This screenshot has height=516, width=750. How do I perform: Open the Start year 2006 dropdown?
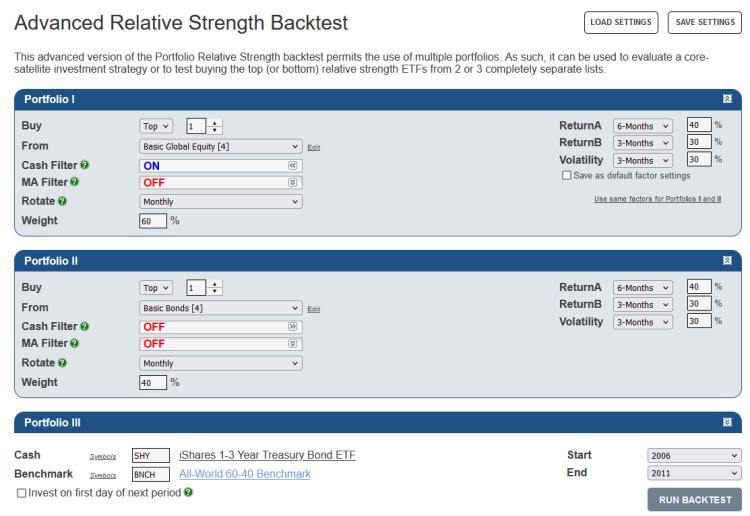pyautogui.click(x=694, y=456)
